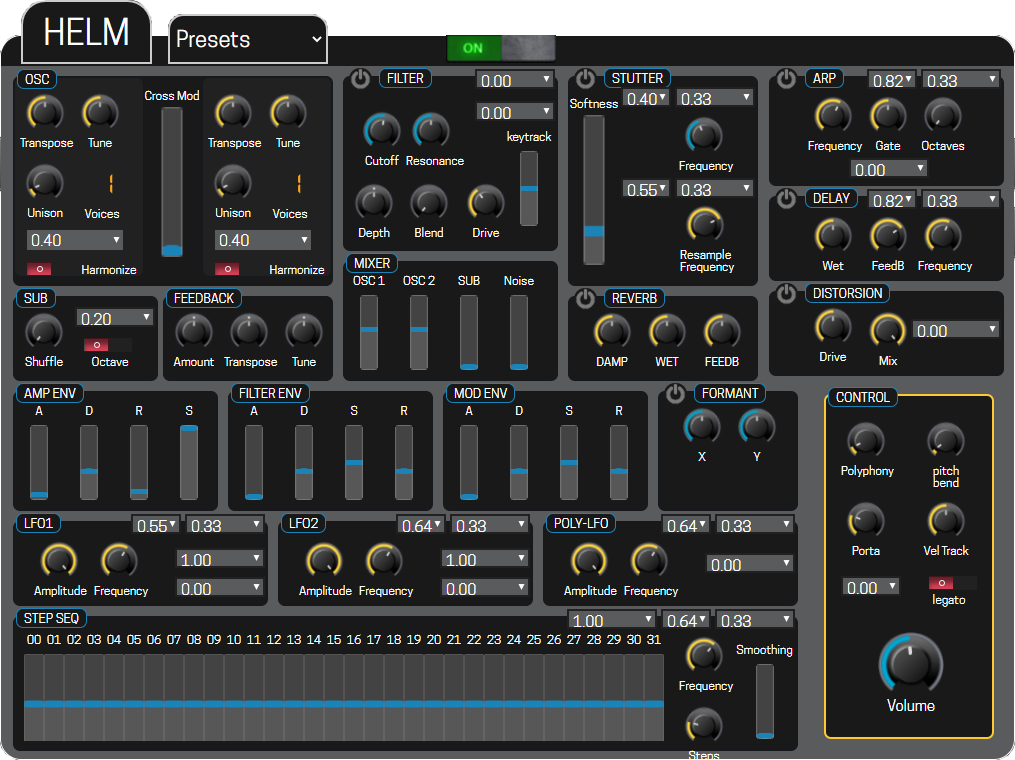Click the Delay Wet knob

tap(833, 236)
